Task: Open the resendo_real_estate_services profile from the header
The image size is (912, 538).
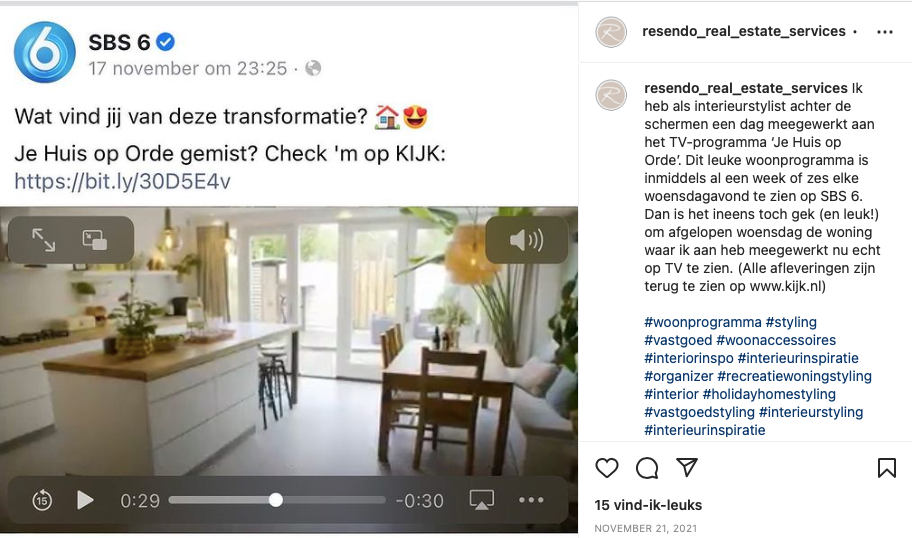Action: (x=743, y=31)
